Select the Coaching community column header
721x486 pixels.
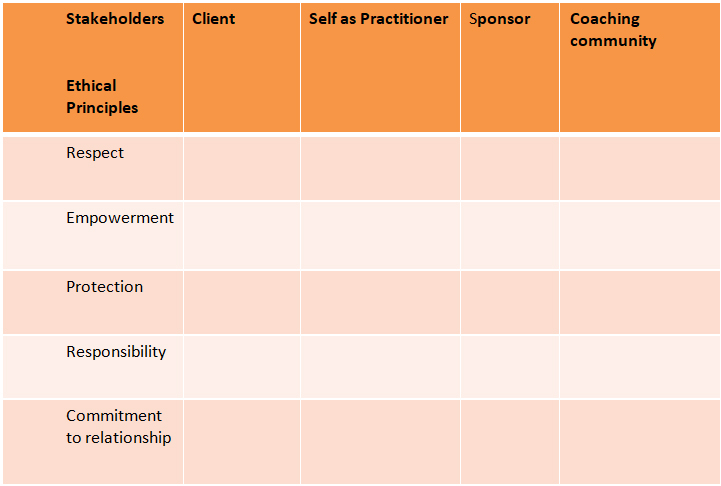pos(613,30)
